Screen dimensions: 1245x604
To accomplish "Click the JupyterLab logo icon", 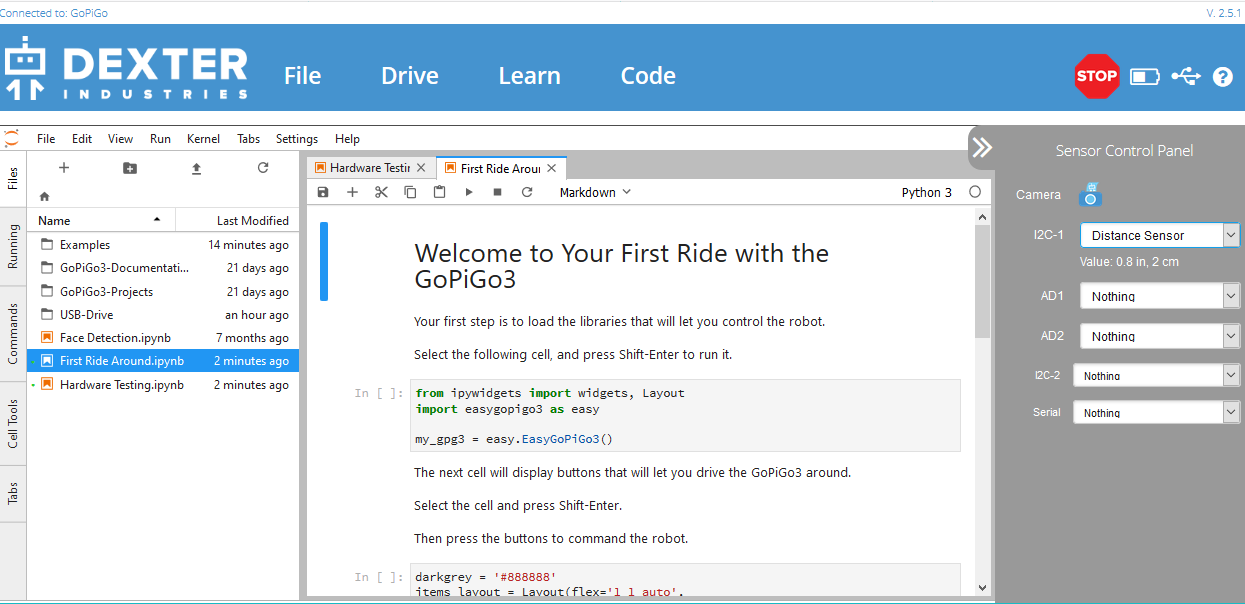I will pyautogui.click(x=11, y=138).
